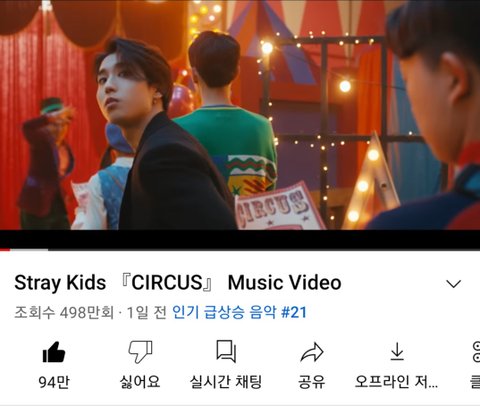Tap the download arrow icon
The height and width of the screenshot is (406, 480).
397,352
